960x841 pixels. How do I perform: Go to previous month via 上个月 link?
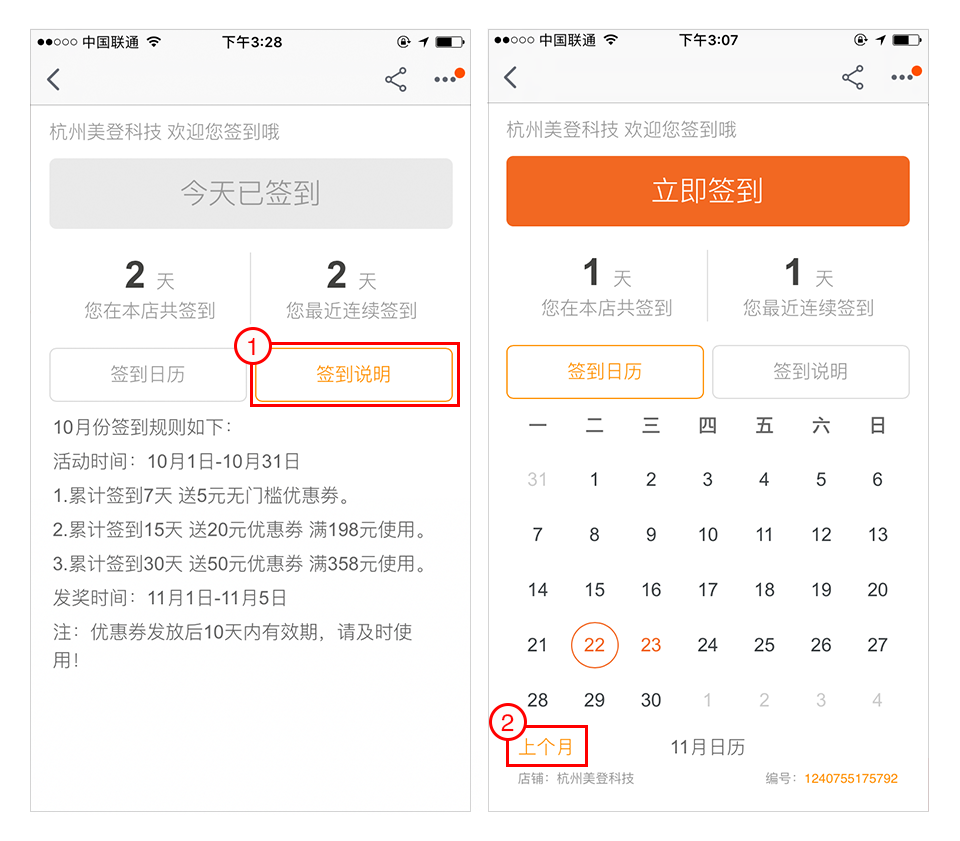(546, 747)
